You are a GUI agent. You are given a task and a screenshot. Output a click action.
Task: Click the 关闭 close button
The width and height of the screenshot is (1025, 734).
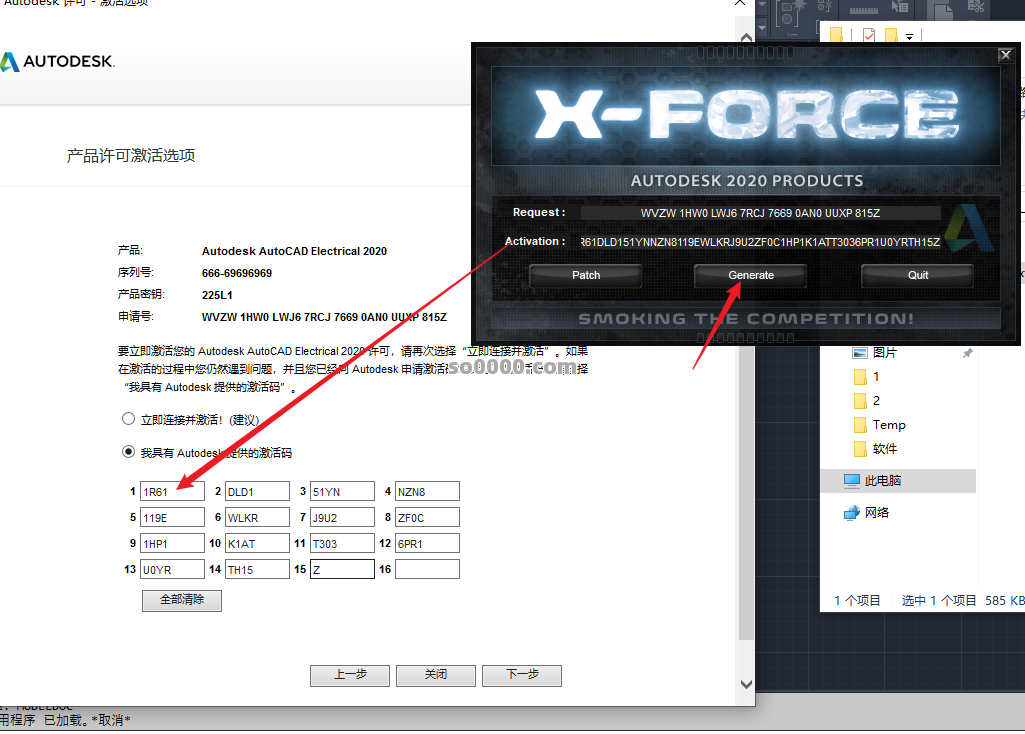pos(435,675)
